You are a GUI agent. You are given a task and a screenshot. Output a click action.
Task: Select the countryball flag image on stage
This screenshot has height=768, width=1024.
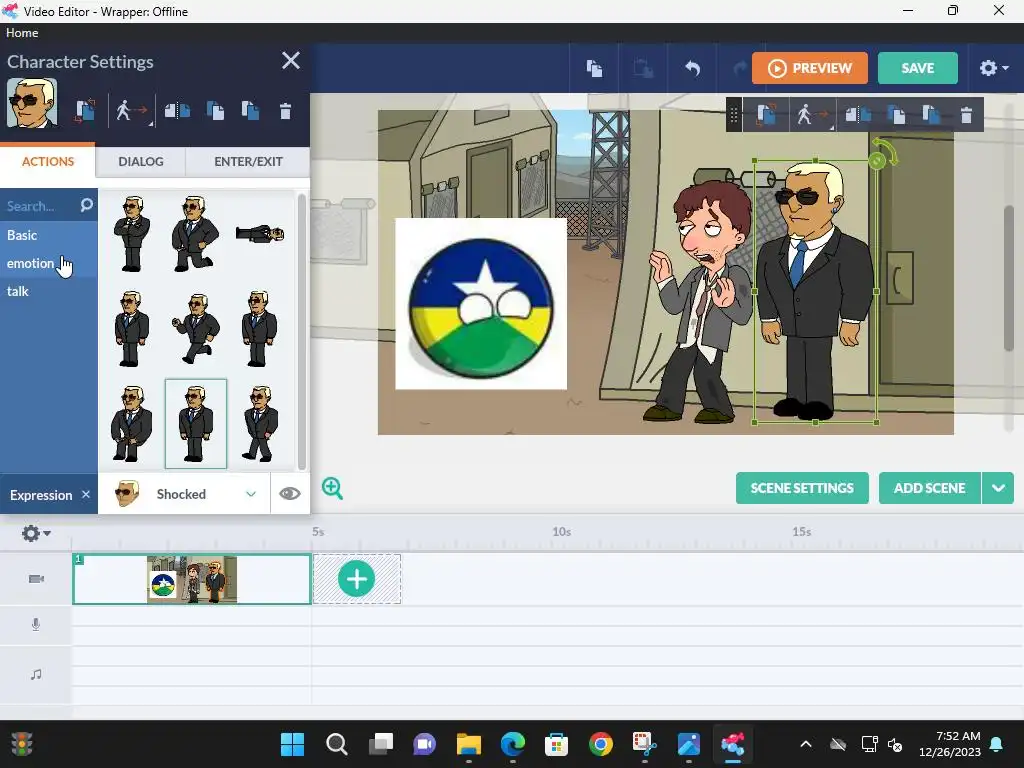coord(481,304)
